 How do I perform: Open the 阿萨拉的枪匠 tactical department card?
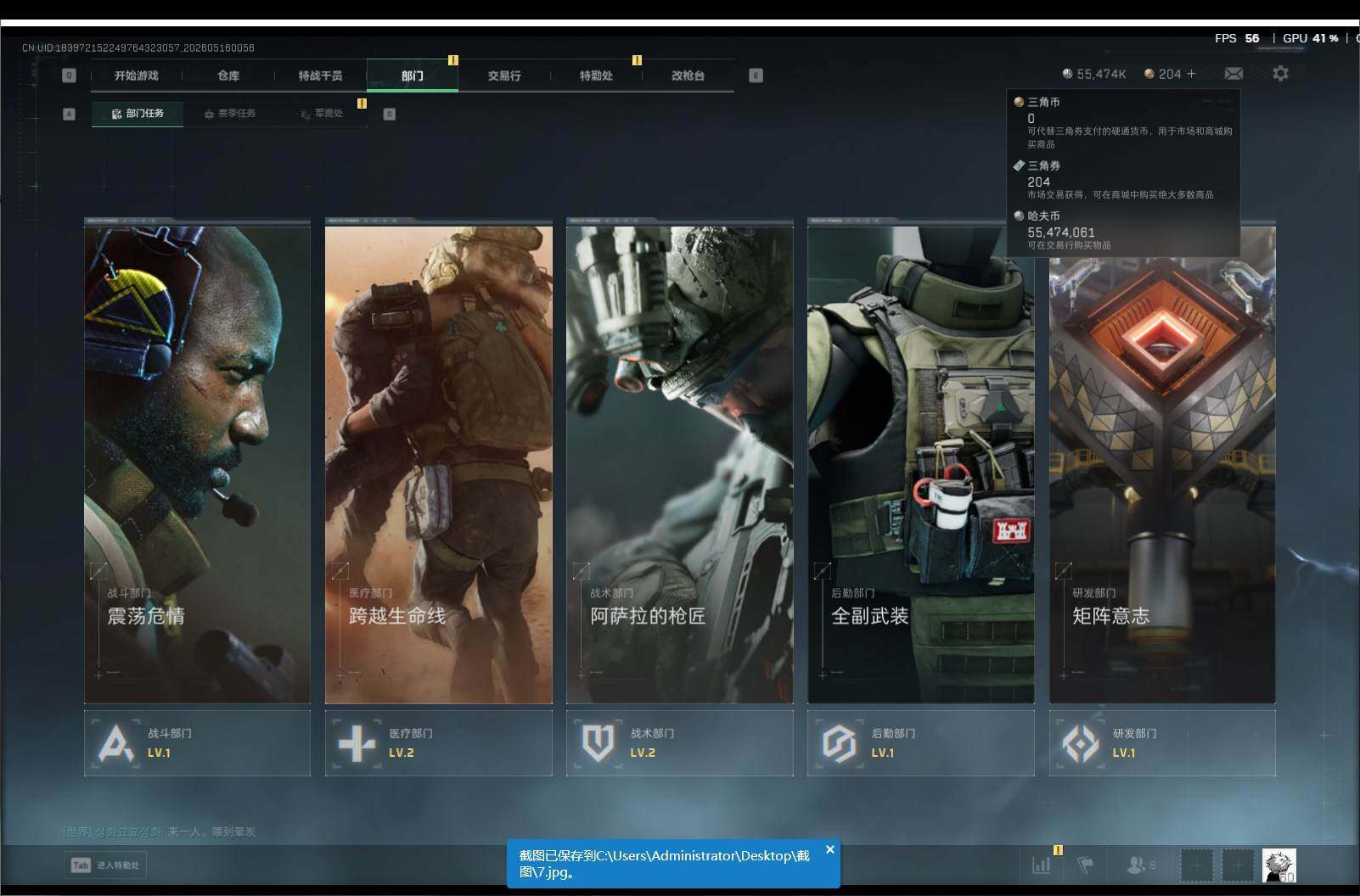pyautogui.click(x=680, y=462)
